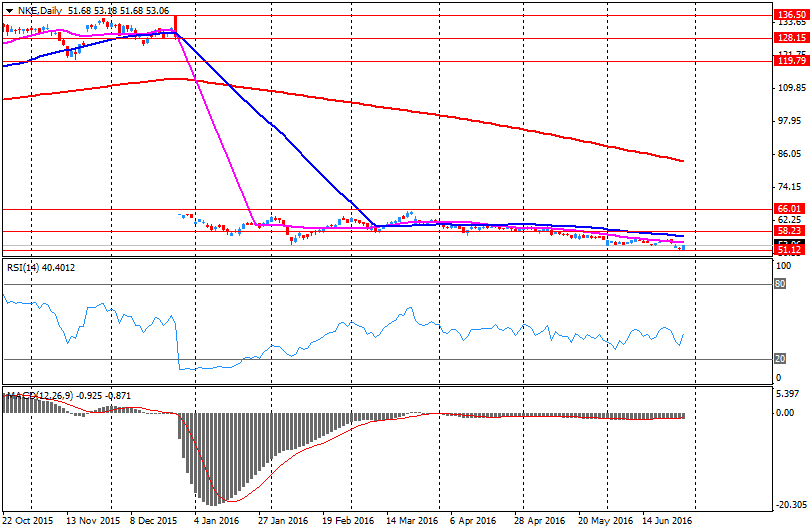
Task: Click the 13 Nov 2015 date label
Action: [x=93, y=520]
